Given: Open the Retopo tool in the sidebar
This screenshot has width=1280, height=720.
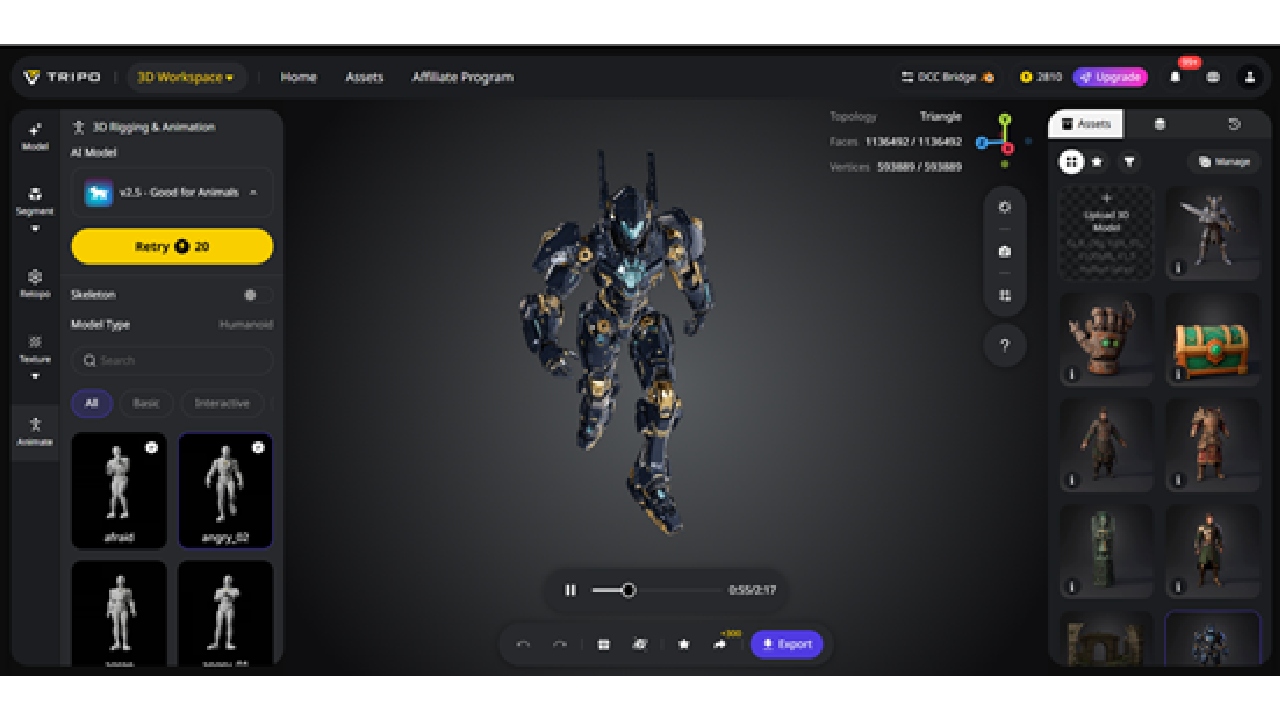Looking at the screenshot, I should pyautogui.click(x=35, y=282).
